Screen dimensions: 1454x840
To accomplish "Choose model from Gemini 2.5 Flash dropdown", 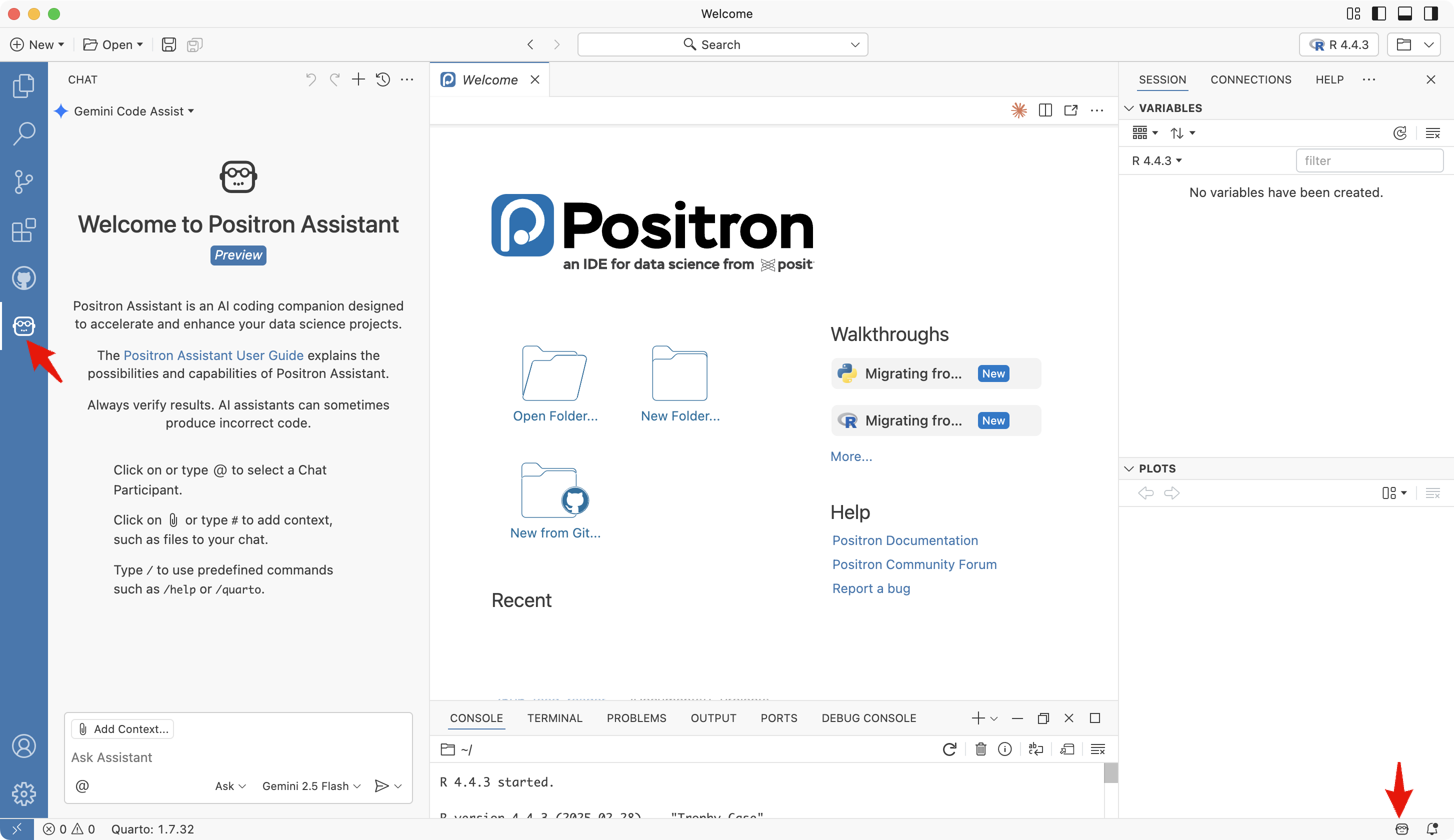I will click(311, 786).
